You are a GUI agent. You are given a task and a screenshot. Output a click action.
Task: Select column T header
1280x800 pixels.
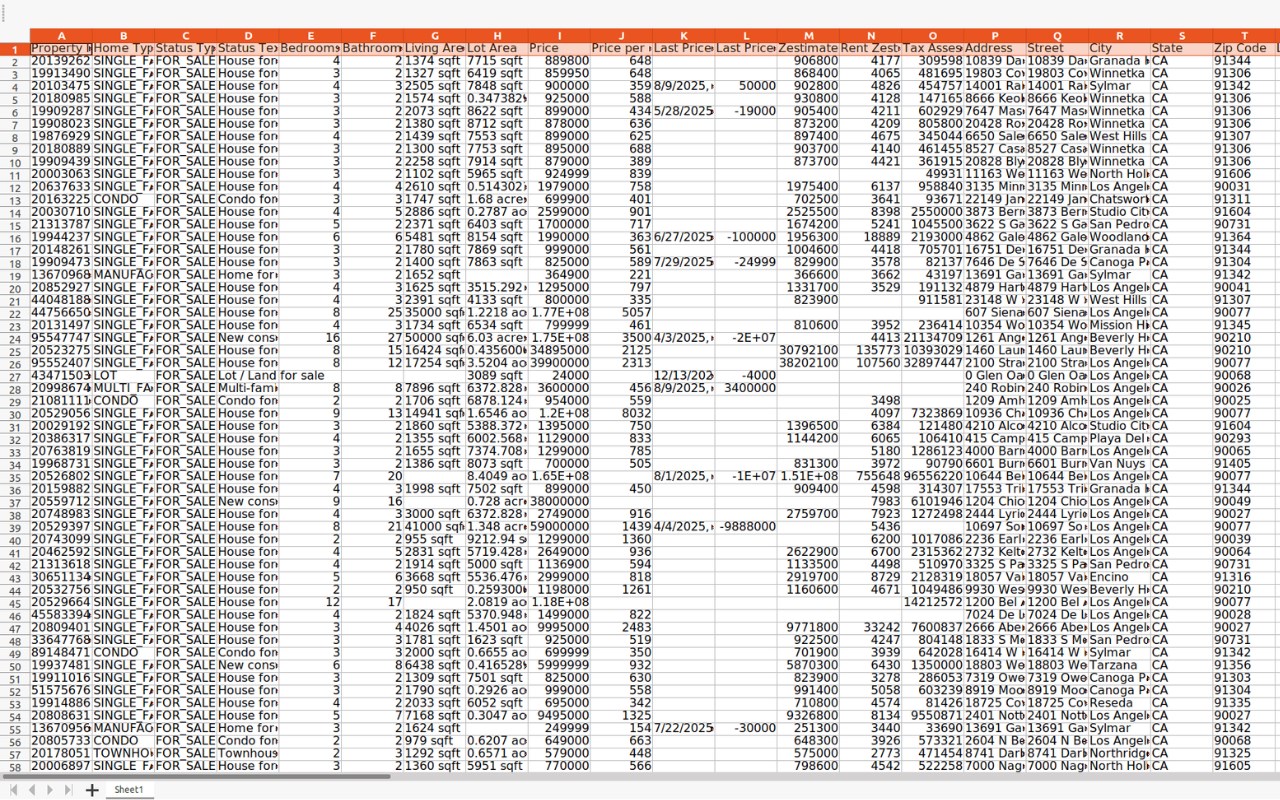point(1244,36)
